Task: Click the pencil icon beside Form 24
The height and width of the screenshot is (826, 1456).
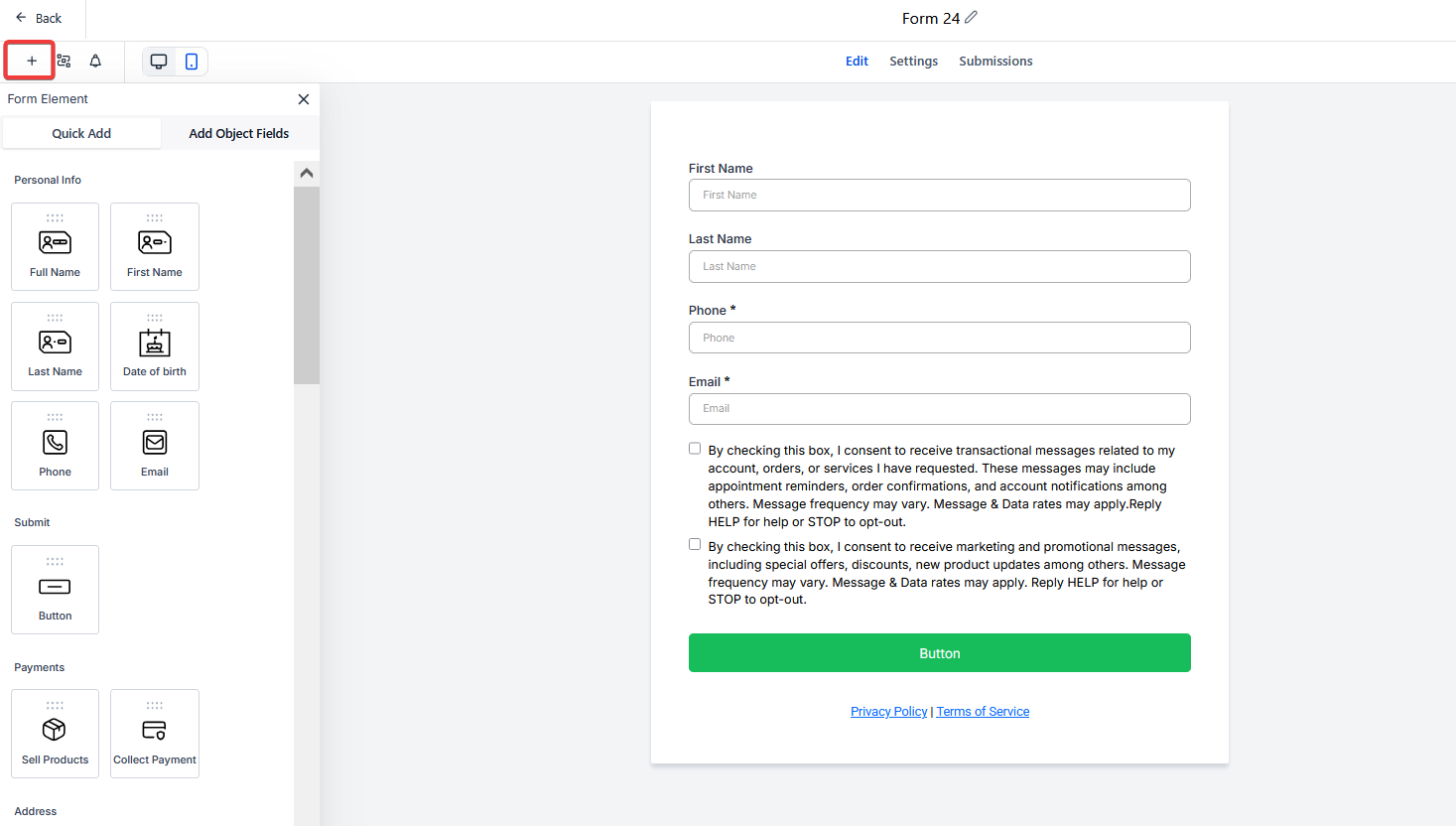Action: click(971, 18)
